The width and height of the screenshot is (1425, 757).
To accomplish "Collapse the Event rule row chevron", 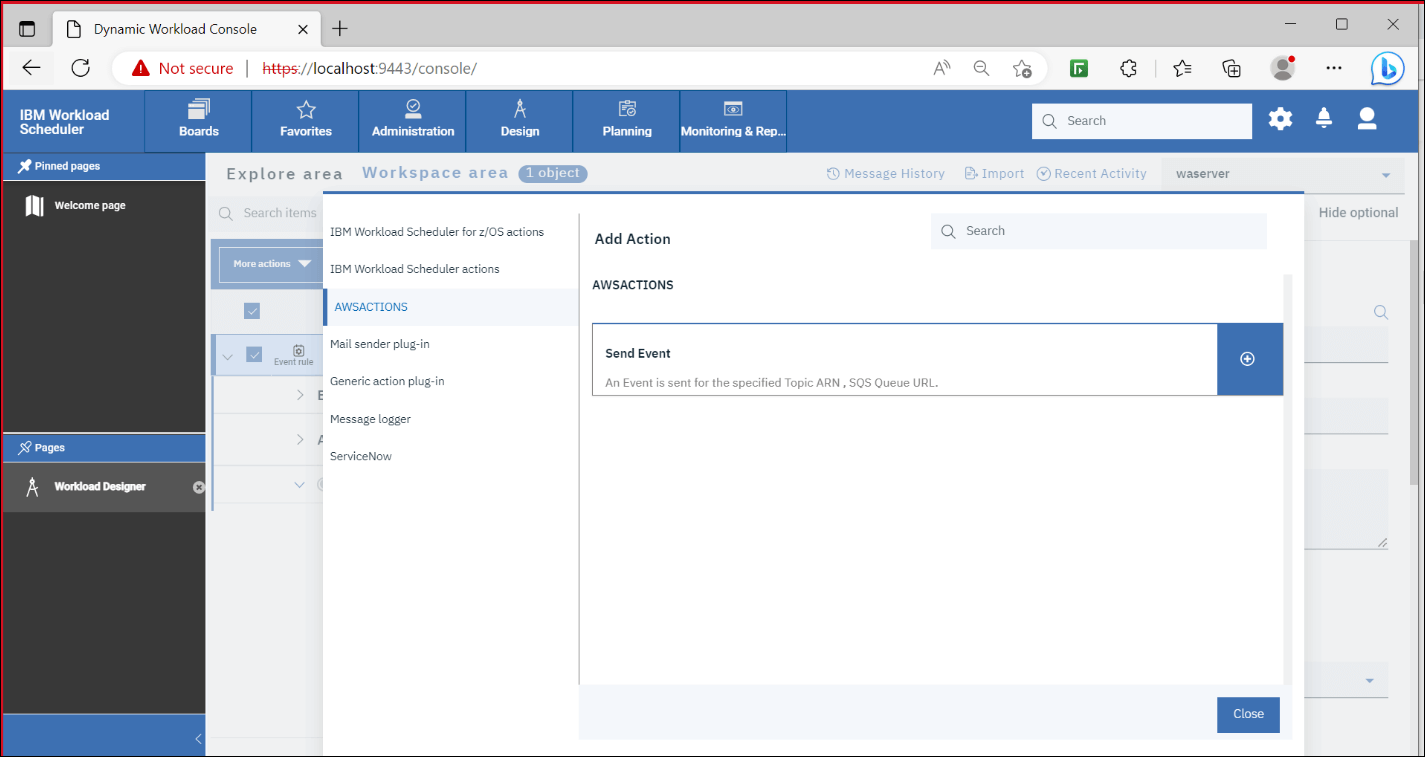I will pos(227,356).
